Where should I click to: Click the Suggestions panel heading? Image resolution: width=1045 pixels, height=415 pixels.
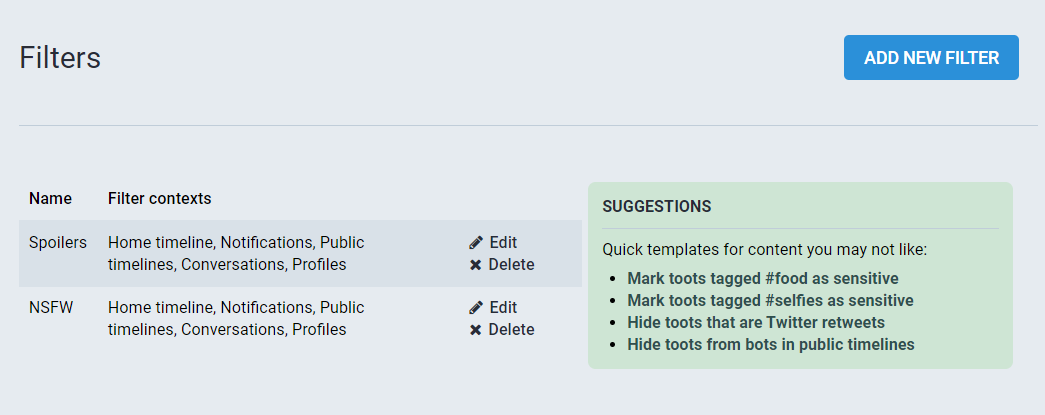pyautogui.click(x=656, y=206)
